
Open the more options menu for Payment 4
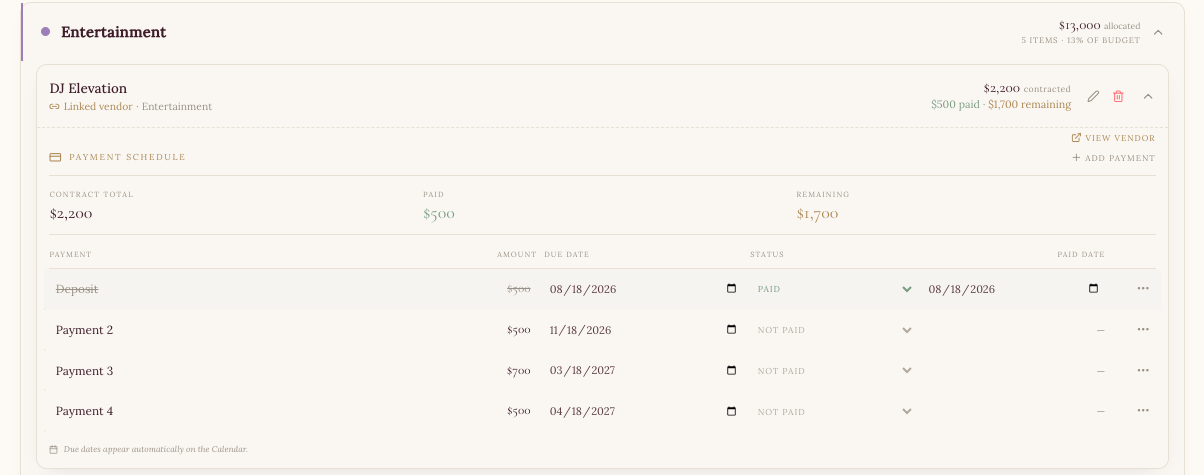pyautogui.click(x=1143, y=411)
